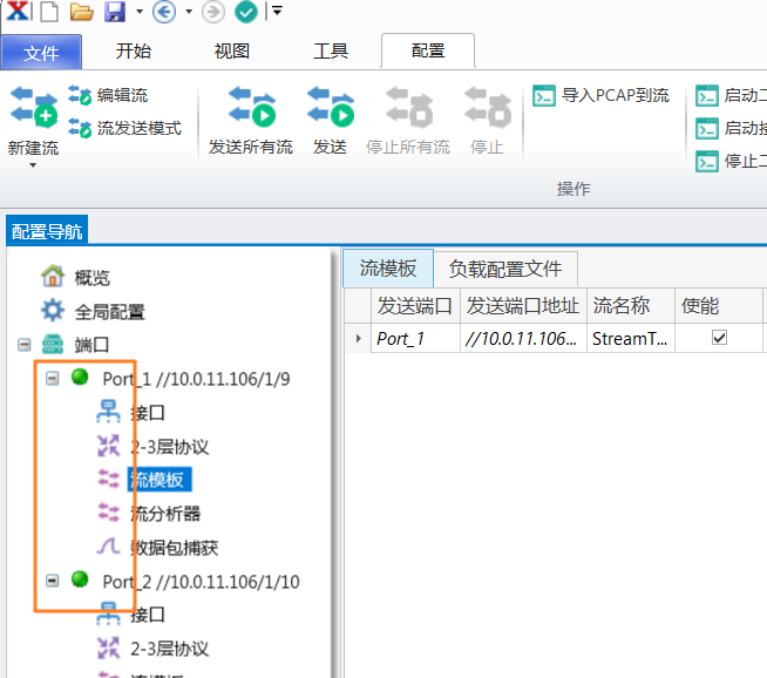Select Port_2 //10.0.11.106/1/10 in tree
Viewport: 767px width, 678px height.
(201, 582)
